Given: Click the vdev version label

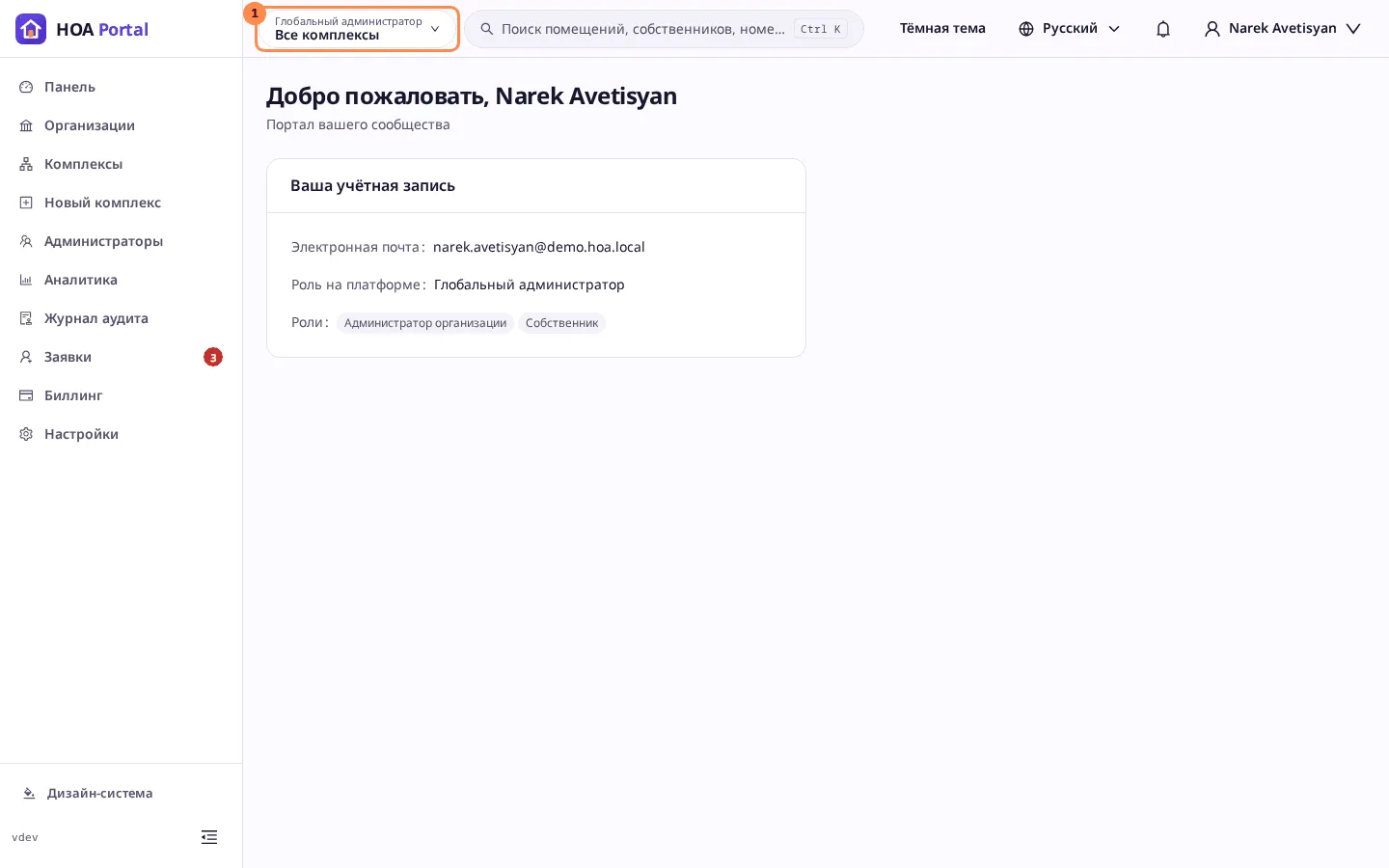Looking at the screenshot, I should (x=25, y=837).
